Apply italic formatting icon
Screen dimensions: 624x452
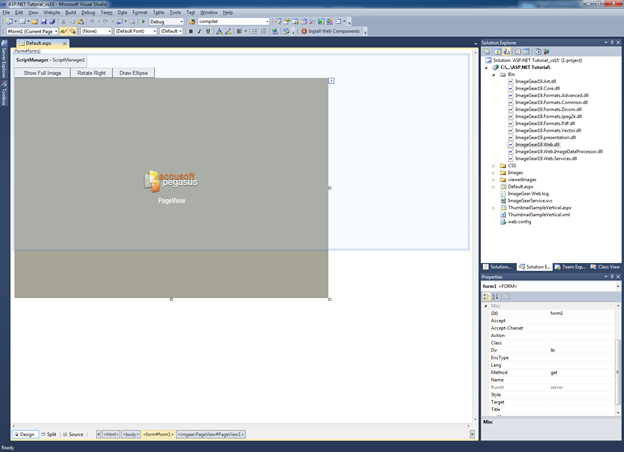click(x=199, y=31)
